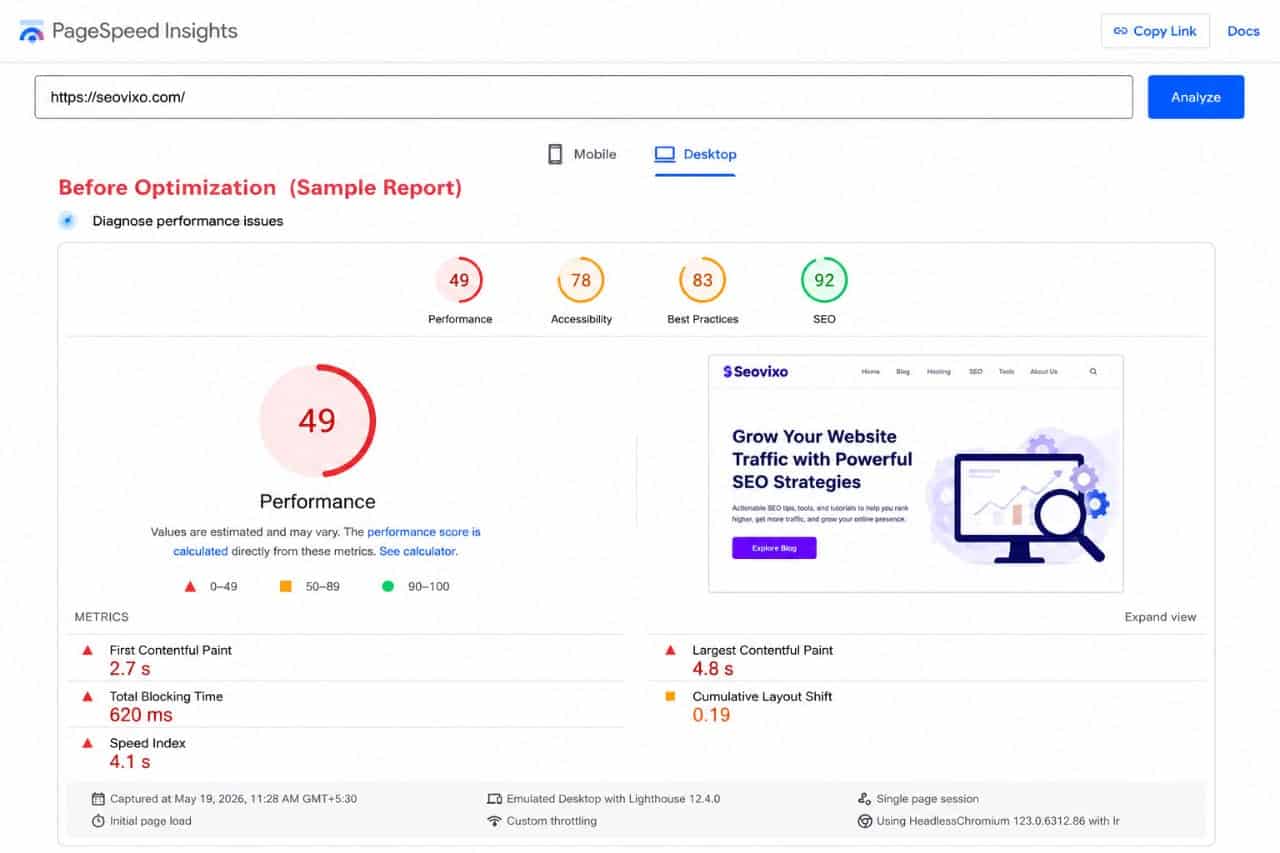Select the Desktop tab
The width and height of the screenshot is (1280, 853).
click(695, 155)
